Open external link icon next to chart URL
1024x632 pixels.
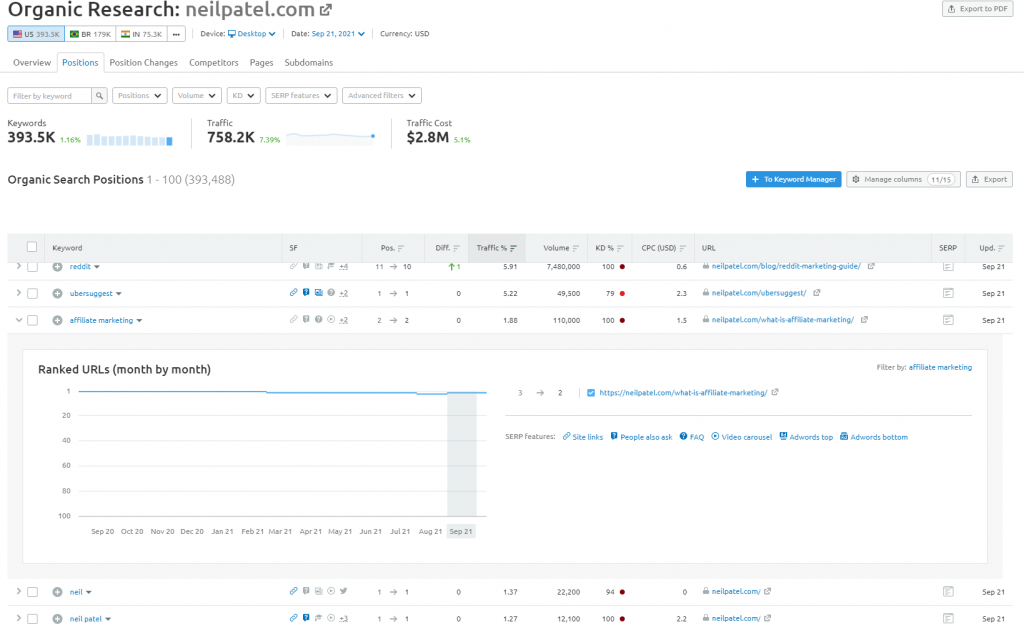tap(775, 392)
